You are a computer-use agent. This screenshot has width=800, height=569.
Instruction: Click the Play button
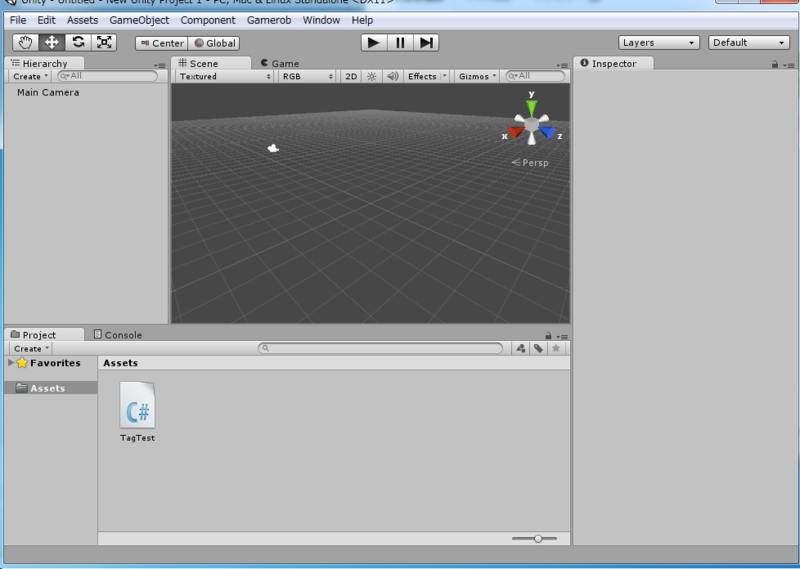373,43
